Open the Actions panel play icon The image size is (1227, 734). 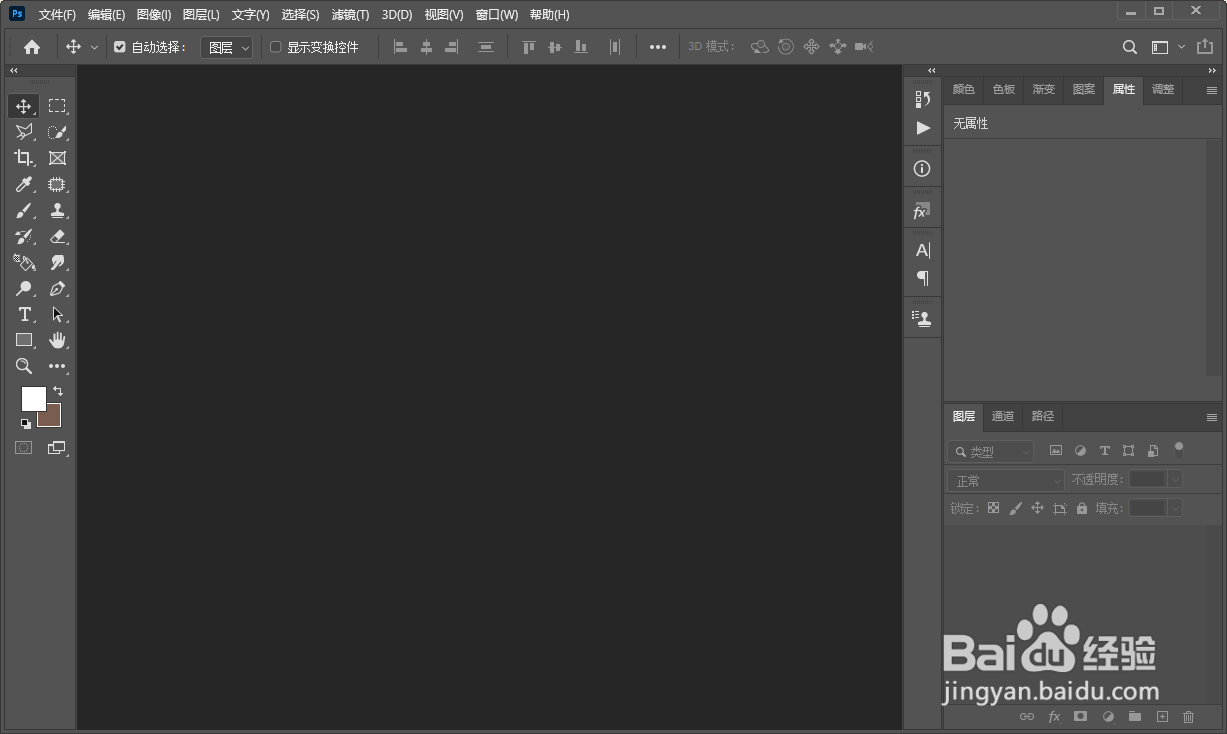click(922, 128)
